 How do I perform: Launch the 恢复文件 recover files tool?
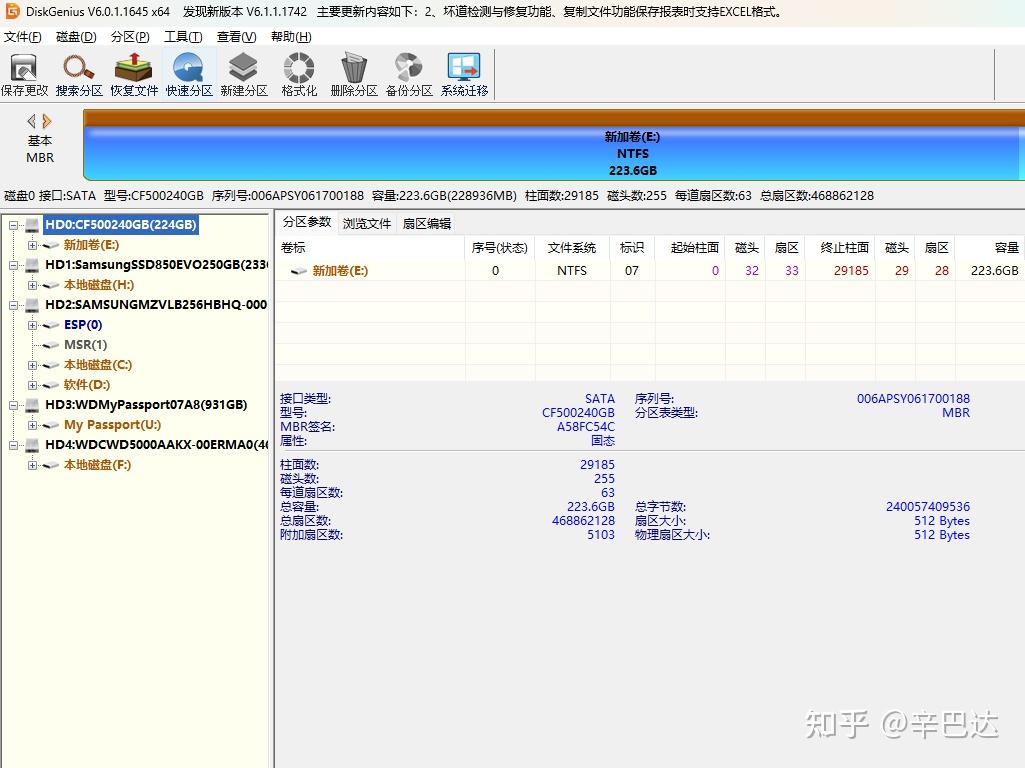tap(134, 75)
